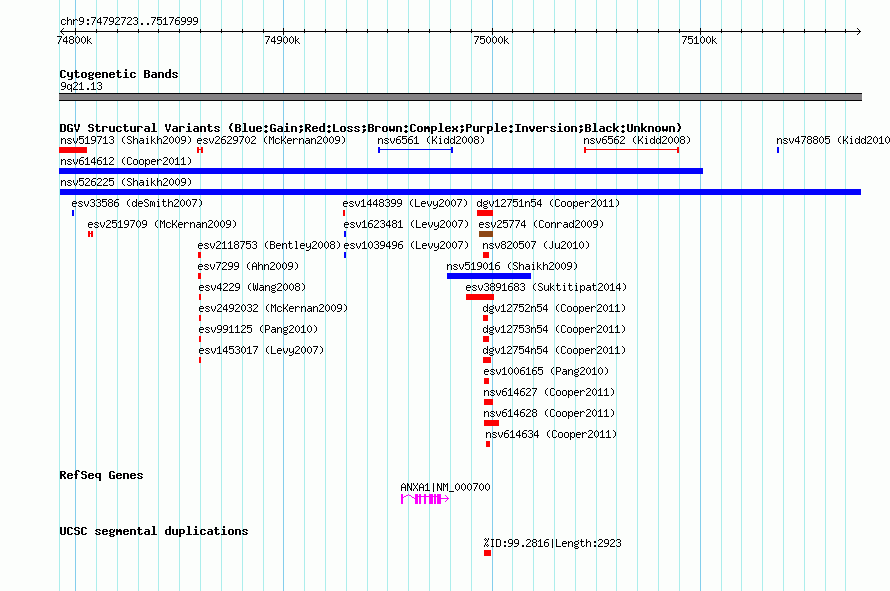Open the nsv614634 (Cooper2011) label
Viewport: 890px width, 591px height.
point(551,434)
